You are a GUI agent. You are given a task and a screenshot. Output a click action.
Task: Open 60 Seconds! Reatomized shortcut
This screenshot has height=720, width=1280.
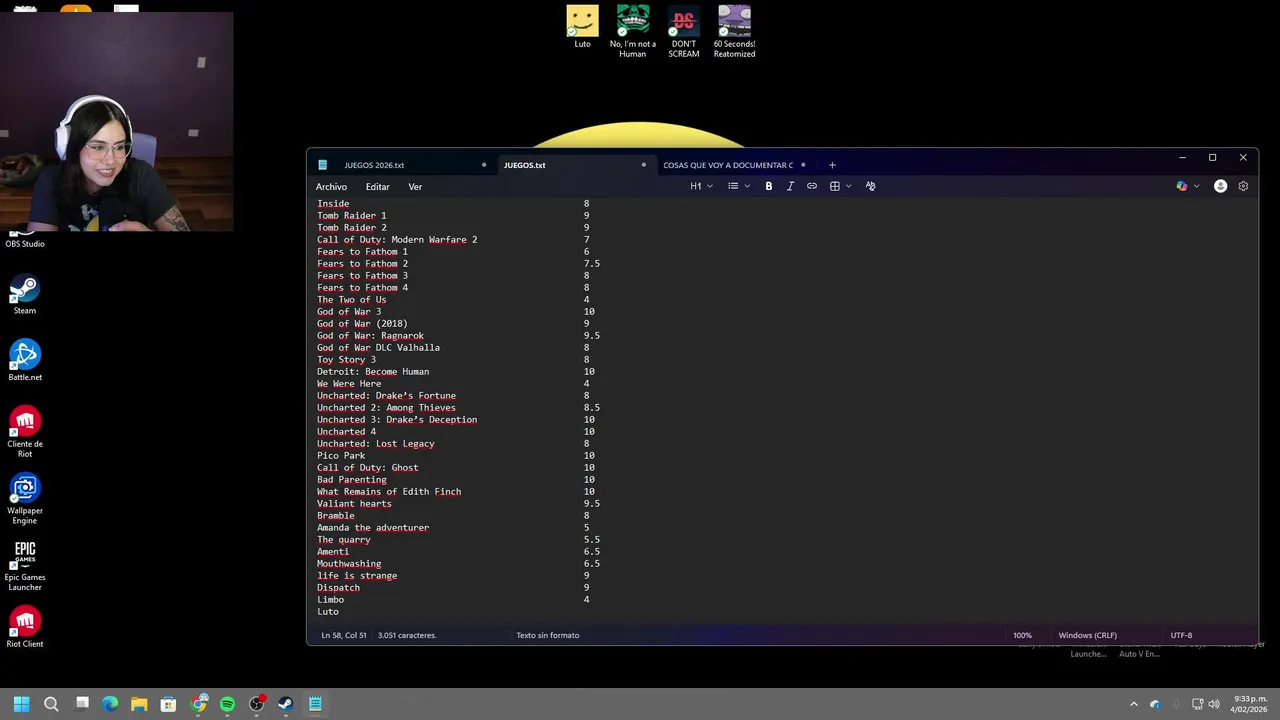pyautogui.click(x=734, y=31)
